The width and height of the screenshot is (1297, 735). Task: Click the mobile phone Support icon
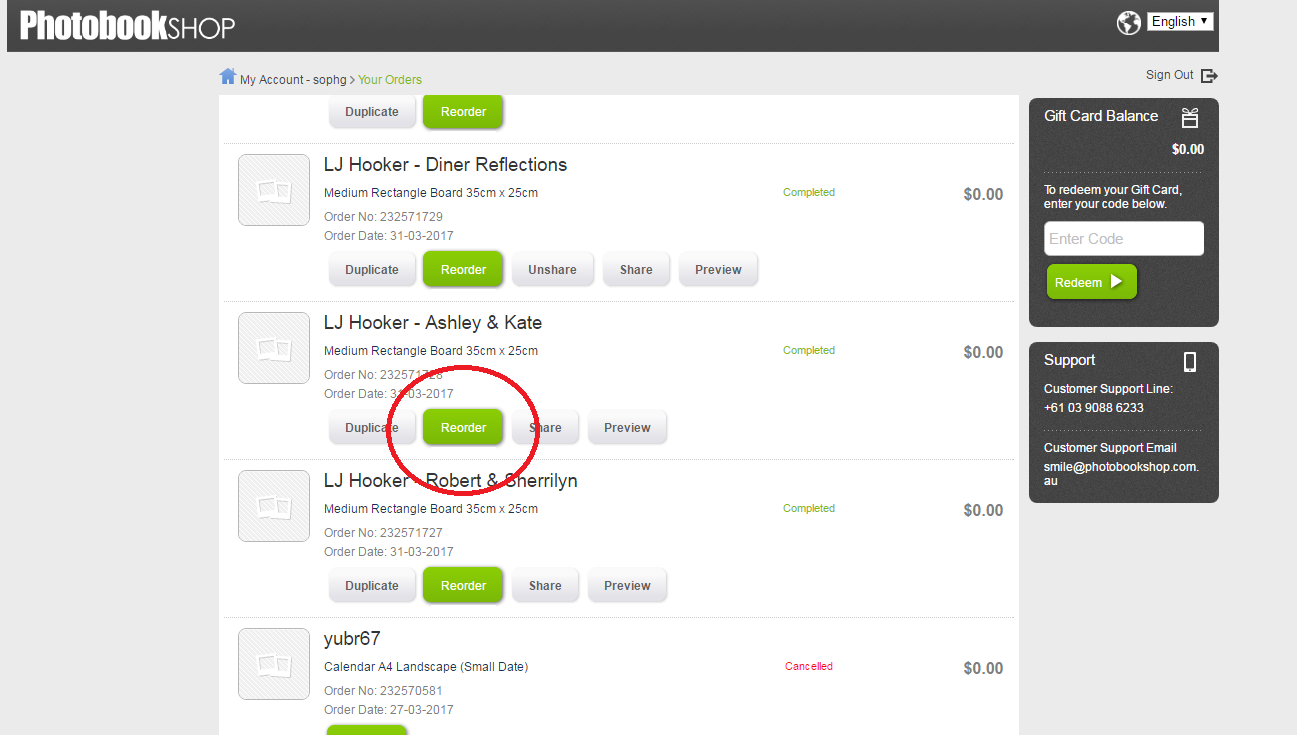point(1190,362)
